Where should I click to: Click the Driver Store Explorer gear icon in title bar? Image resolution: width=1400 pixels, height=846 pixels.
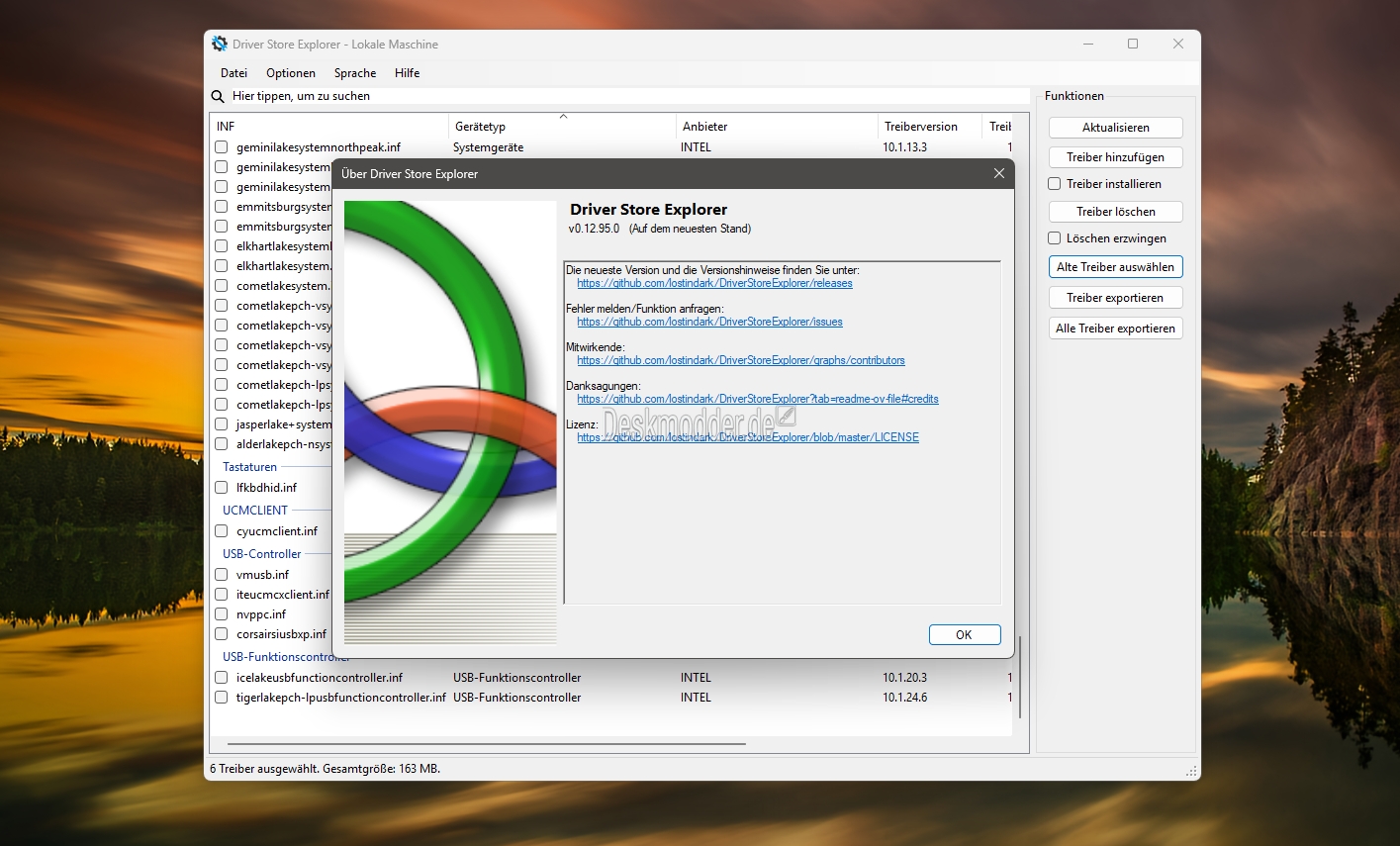[220, 44]
